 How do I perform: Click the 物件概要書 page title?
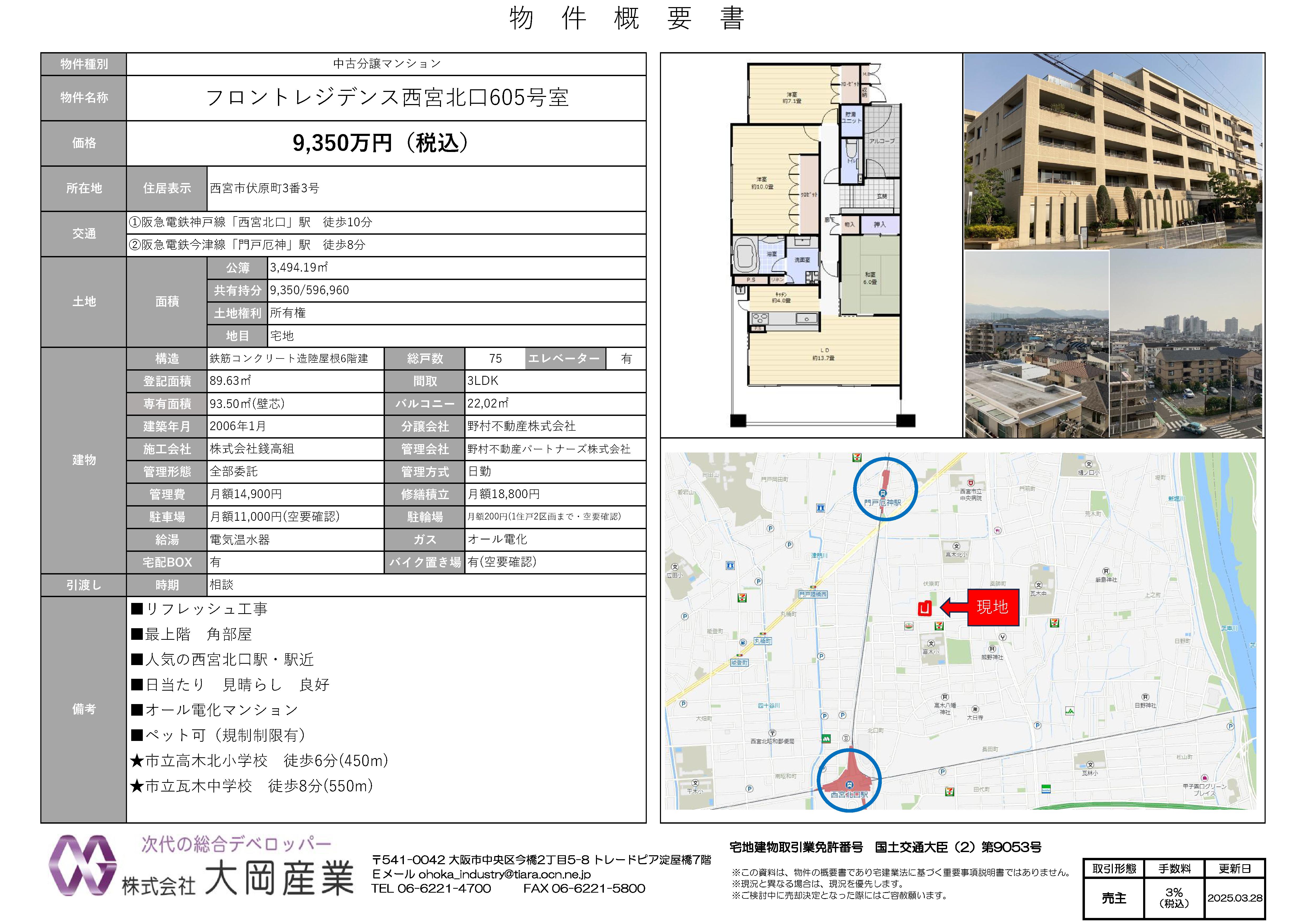626,19
